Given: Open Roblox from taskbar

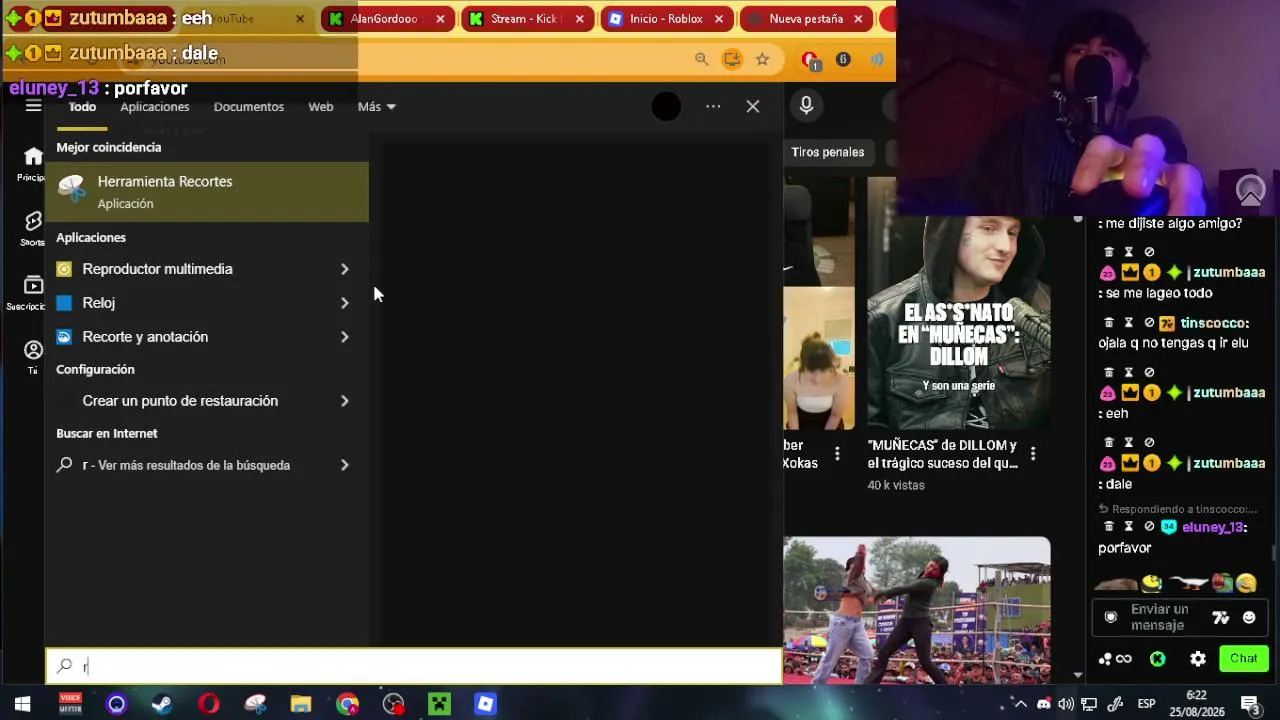Looking at the screenshot, I should pos(485,704).
